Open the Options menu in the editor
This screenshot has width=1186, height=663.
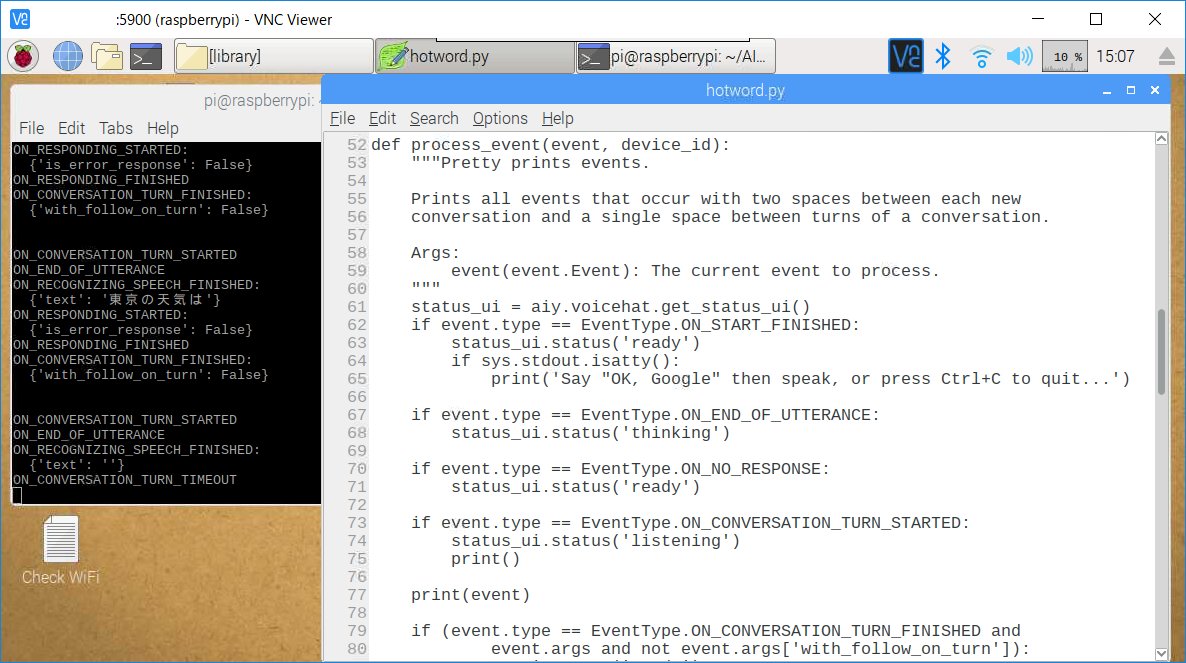[500, 119]
